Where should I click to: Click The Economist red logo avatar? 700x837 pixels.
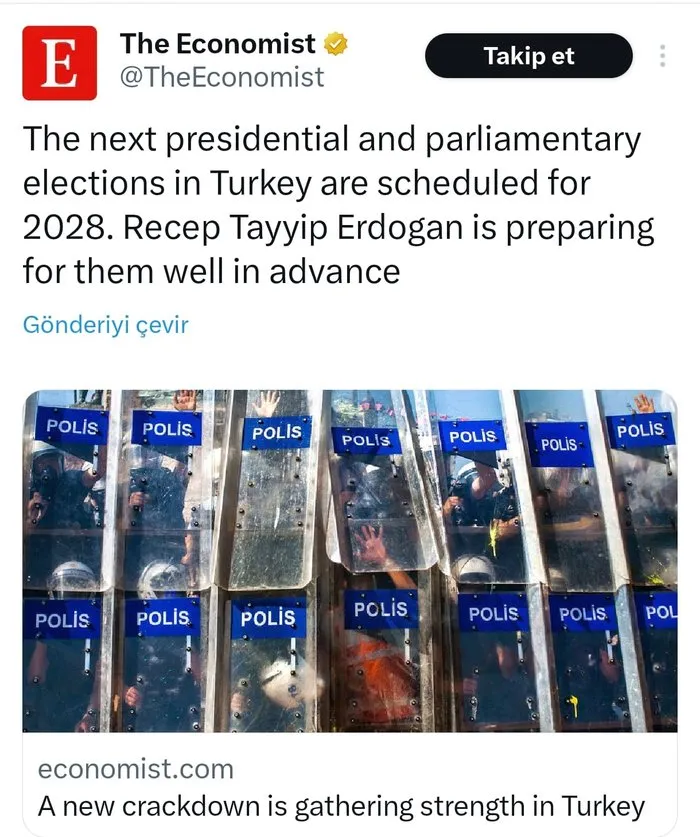click(60, 62)
